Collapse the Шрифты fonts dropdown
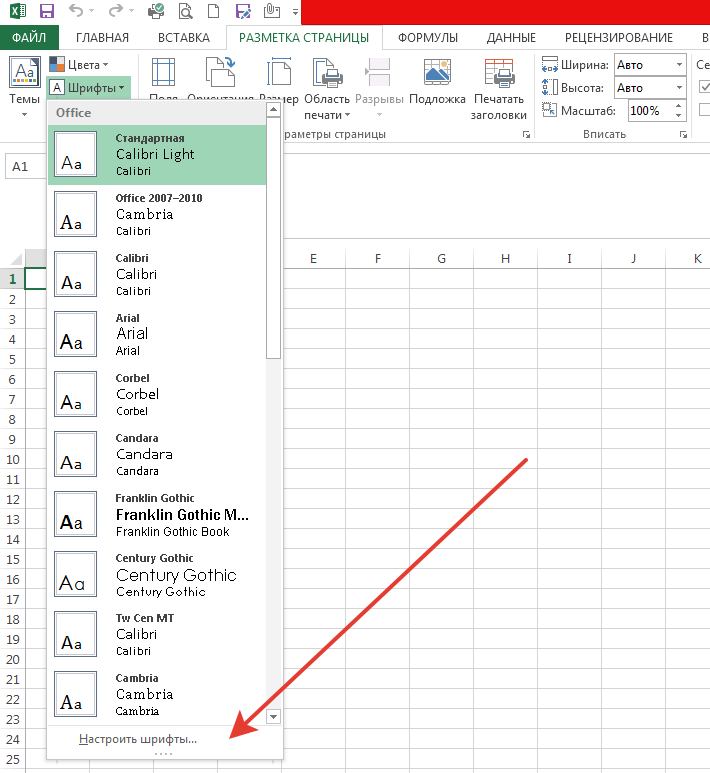 click(89, 88)
